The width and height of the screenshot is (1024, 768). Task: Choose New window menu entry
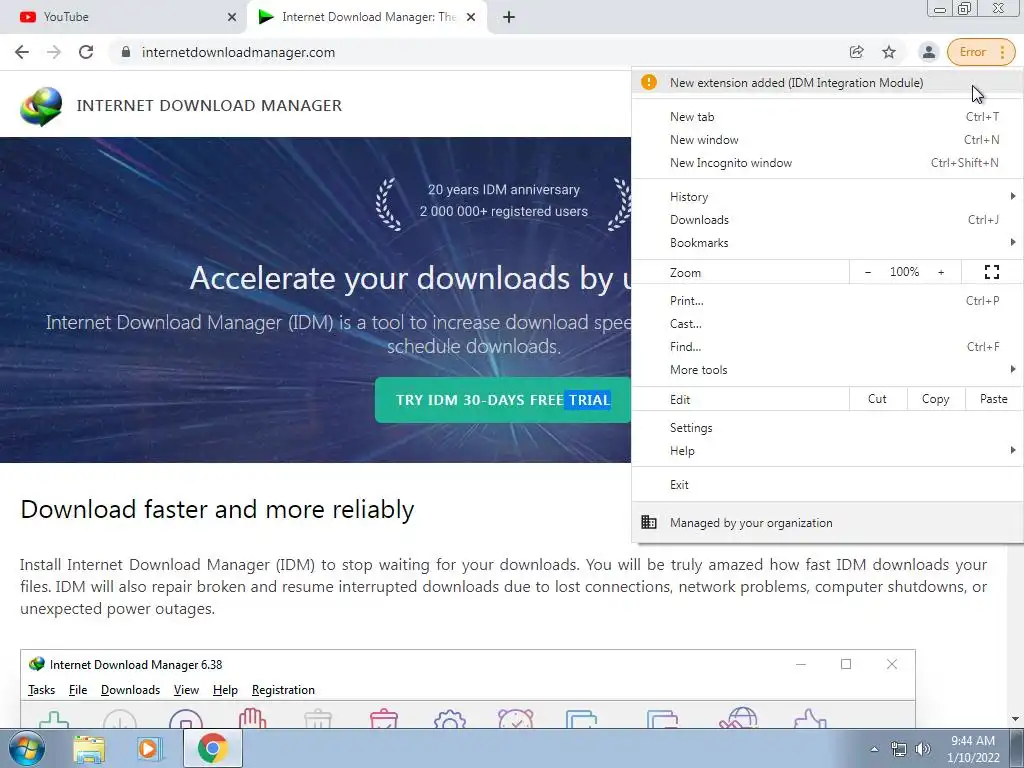click(827, 140)
